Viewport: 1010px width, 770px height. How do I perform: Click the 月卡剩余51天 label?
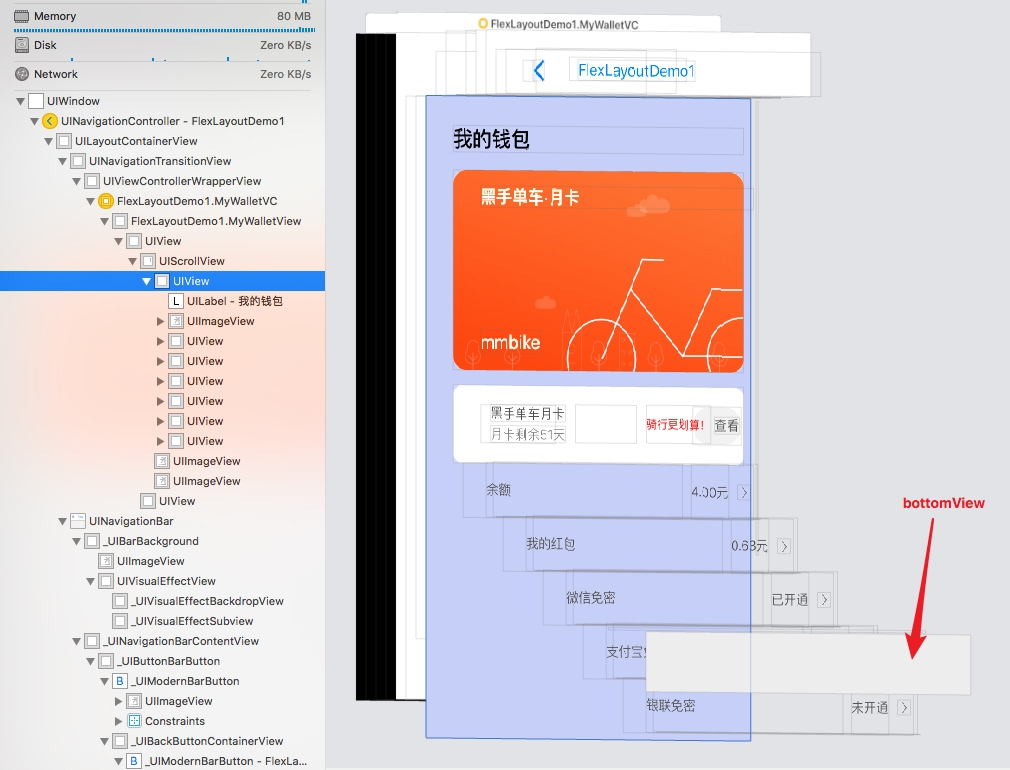527,434
